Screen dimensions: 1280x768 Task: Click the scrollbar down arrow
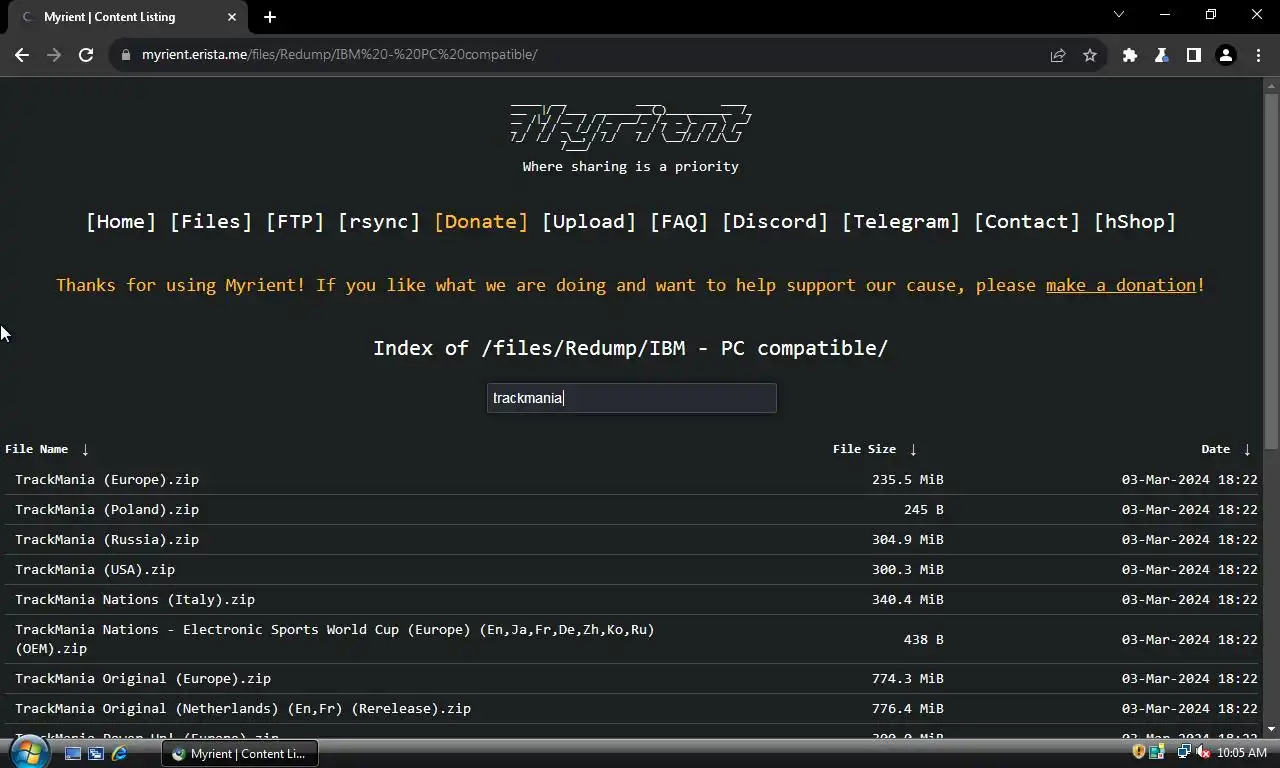click(x=1271, y=730)
